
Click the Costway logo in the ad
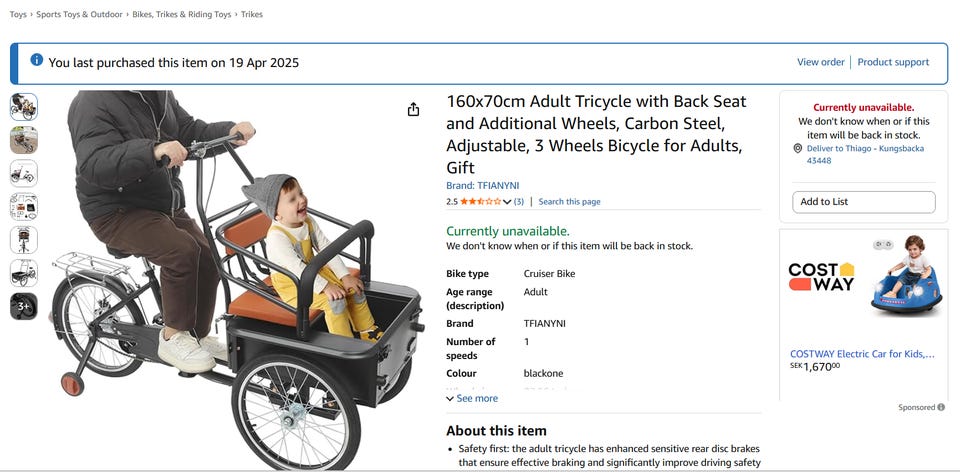pyautogui.click(x=821, y=276)
